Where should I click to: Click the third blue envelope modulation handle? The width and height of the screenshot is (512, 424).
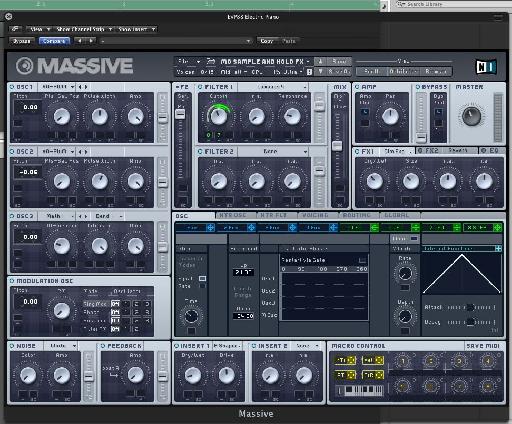(x=292, y=228)
